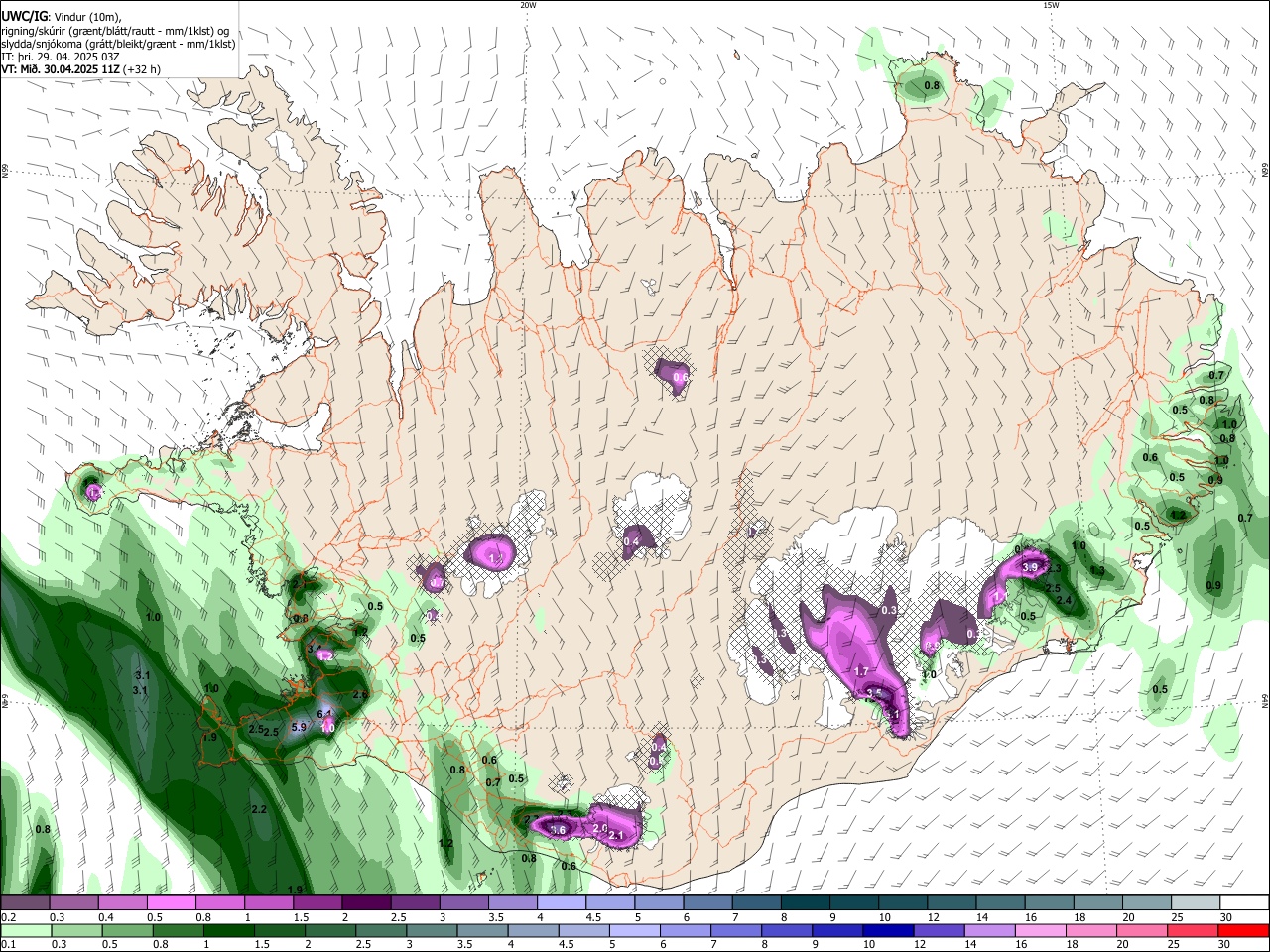Click the "3.6" value on the south coast
Screen dimensions: 1270x952
(x=558, y=830)
